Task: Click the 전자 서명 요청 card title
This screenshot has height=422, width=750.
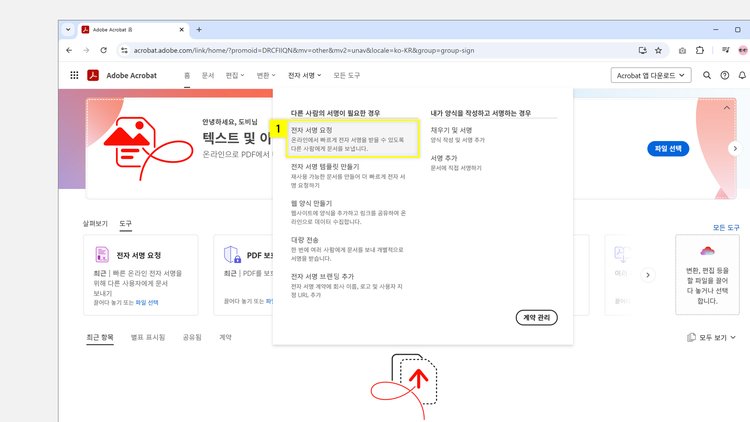Action: (x=139, y=255)
